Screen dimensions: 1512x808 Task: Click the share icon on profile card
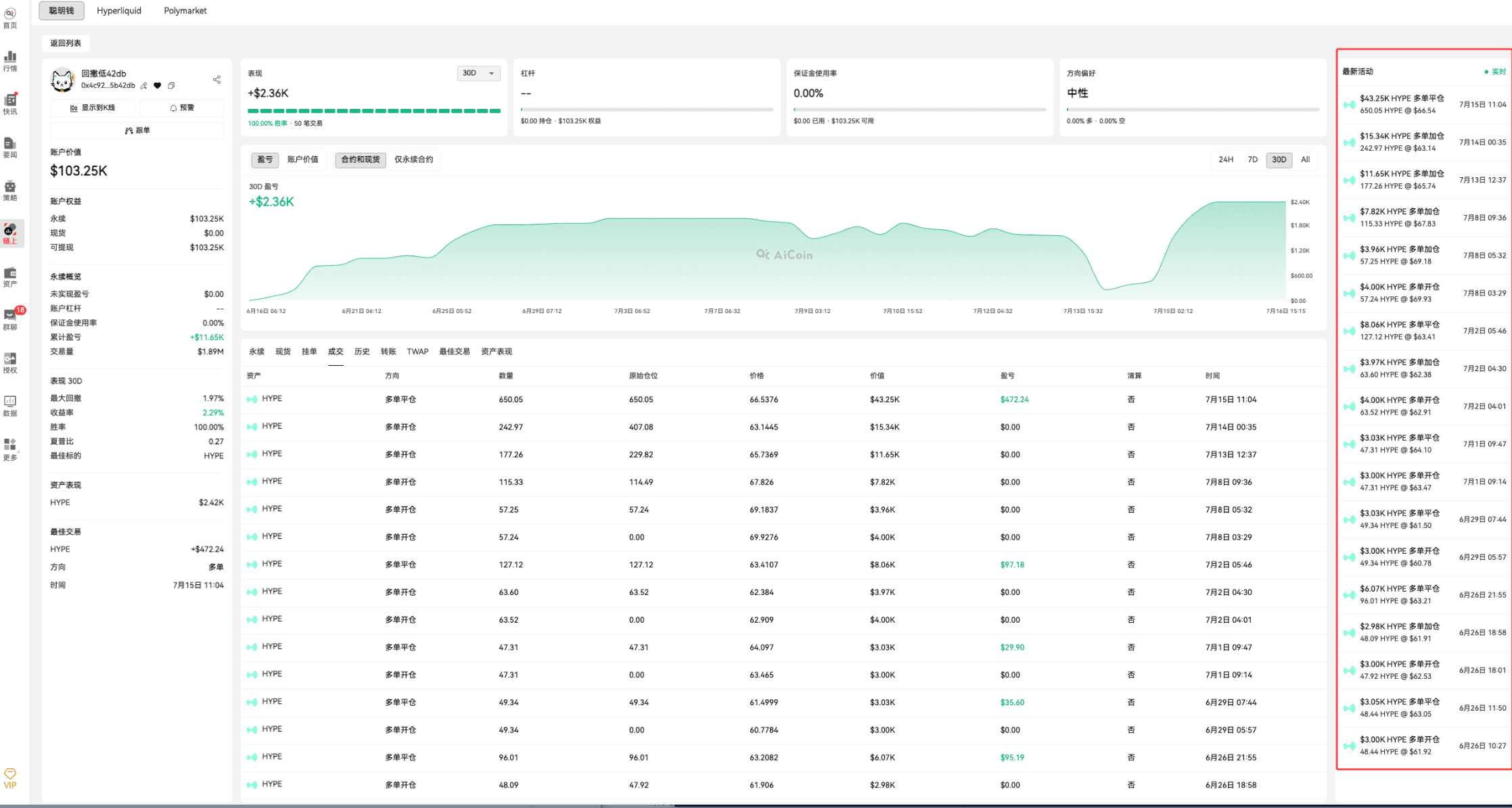pyautogui.click(x=216, y=80)
